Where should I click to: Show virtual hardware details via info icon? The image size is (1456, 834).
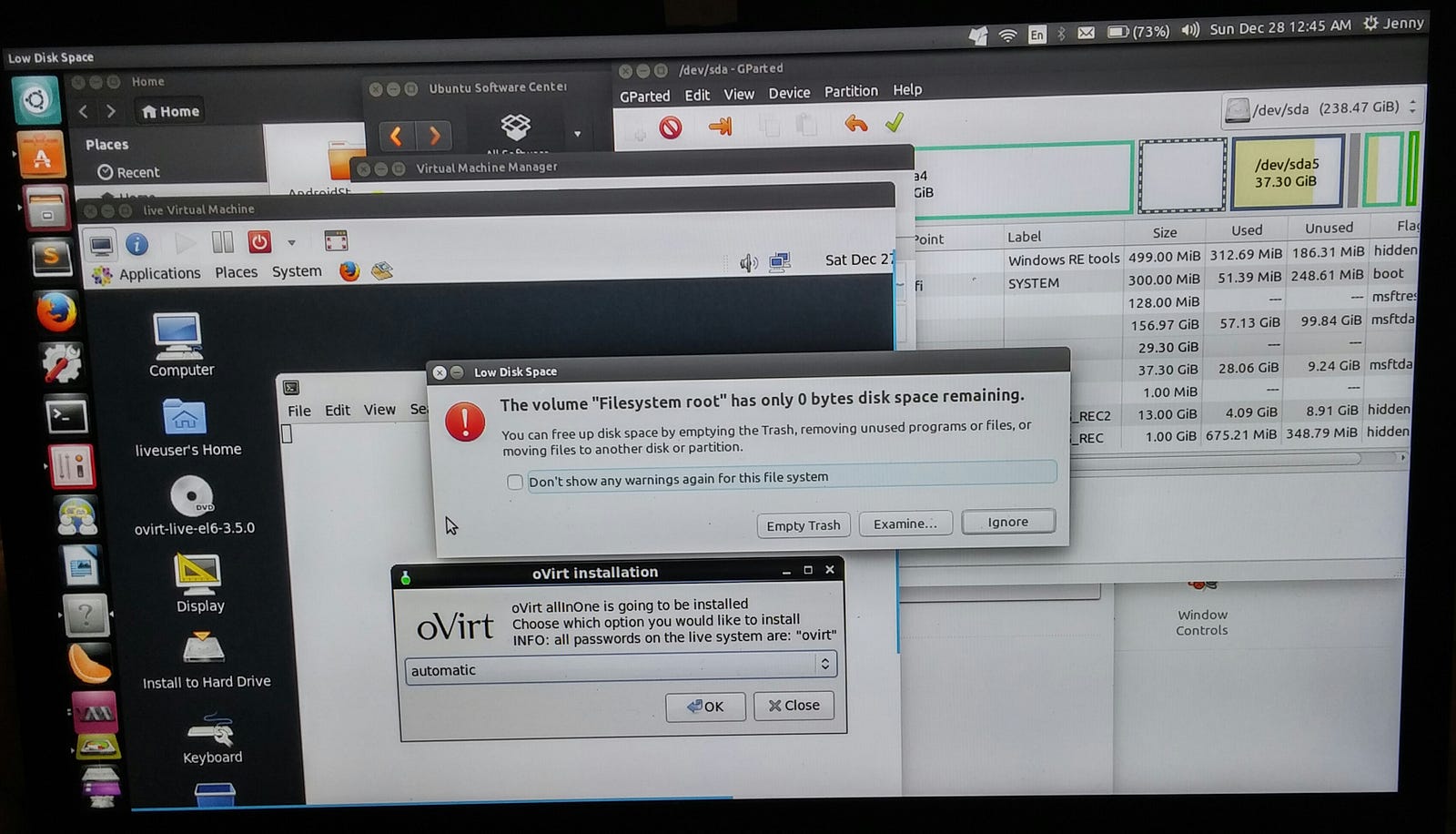click(136, 244)
